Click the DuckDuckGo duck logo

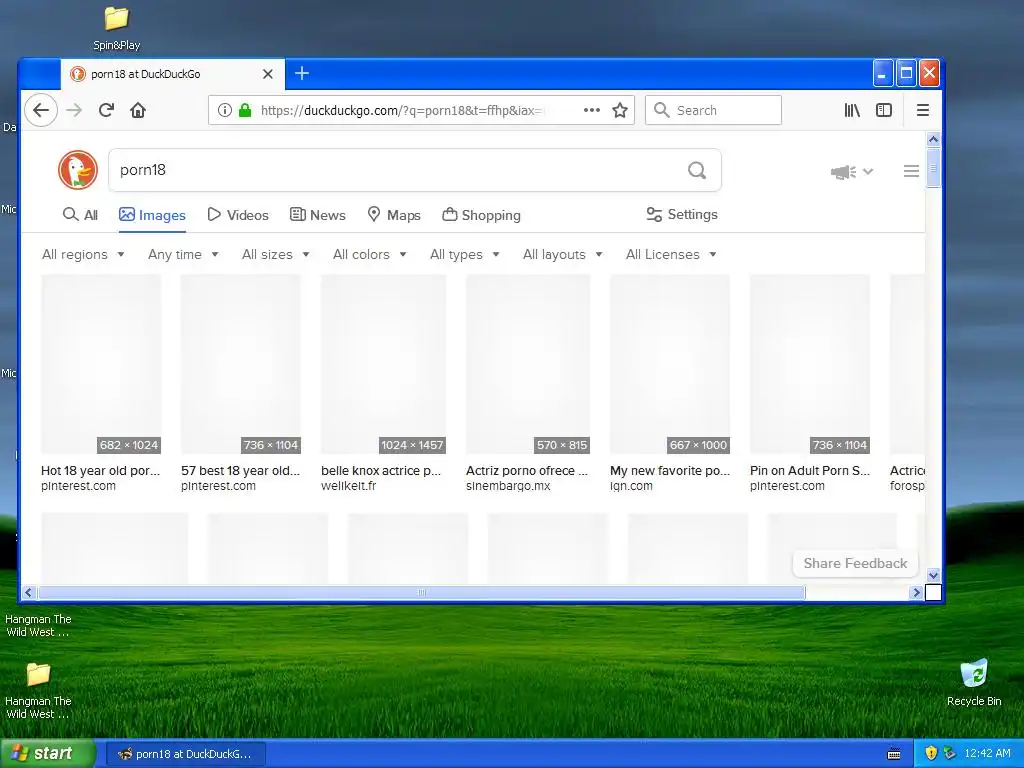[x=78, y=170]
